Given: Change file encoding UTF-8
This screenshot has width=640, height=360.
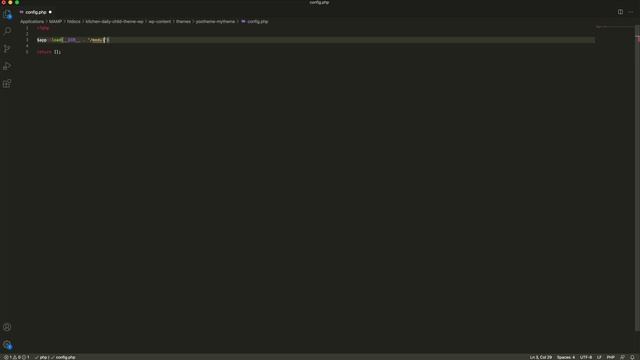Looking at the screenshot, I should coord(586,357).
